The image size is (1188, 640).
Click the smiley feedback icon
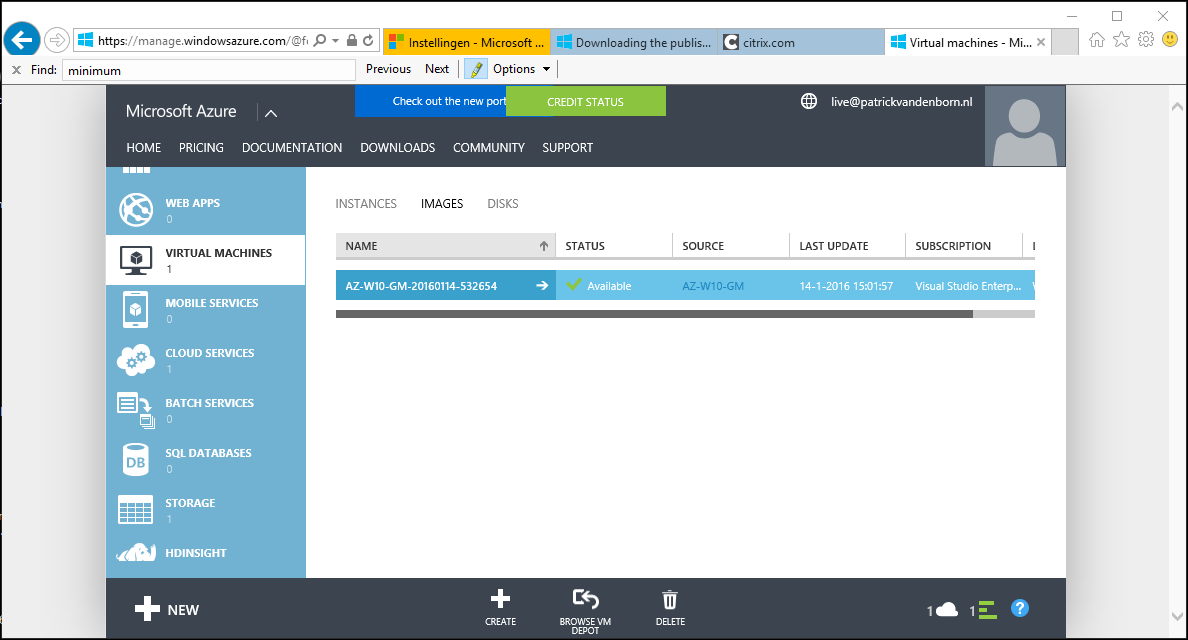click(x=1171, y=39)
